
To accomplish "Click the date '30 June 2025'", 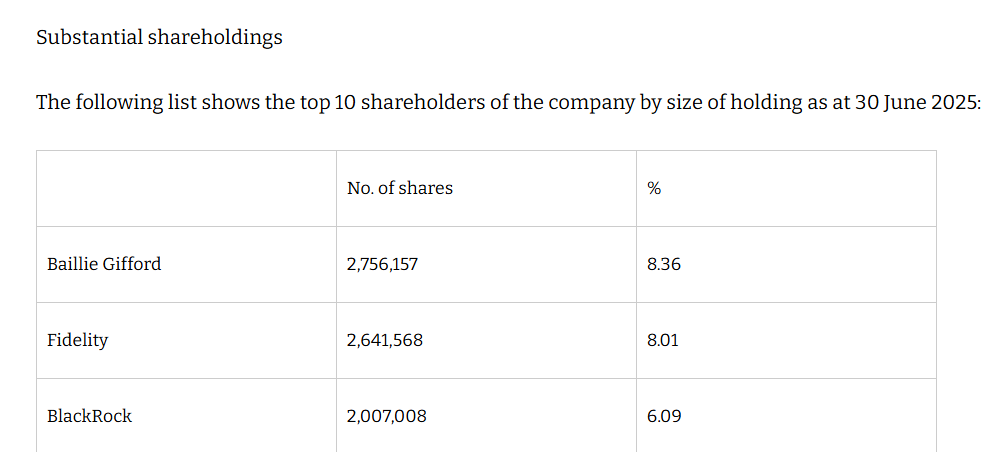I will 916,102.
